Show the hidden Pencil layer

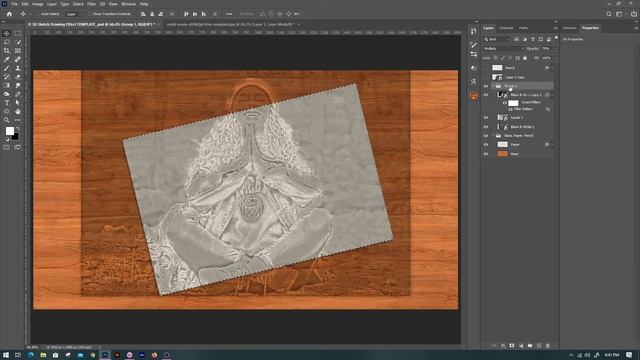(x=486, y=68)
